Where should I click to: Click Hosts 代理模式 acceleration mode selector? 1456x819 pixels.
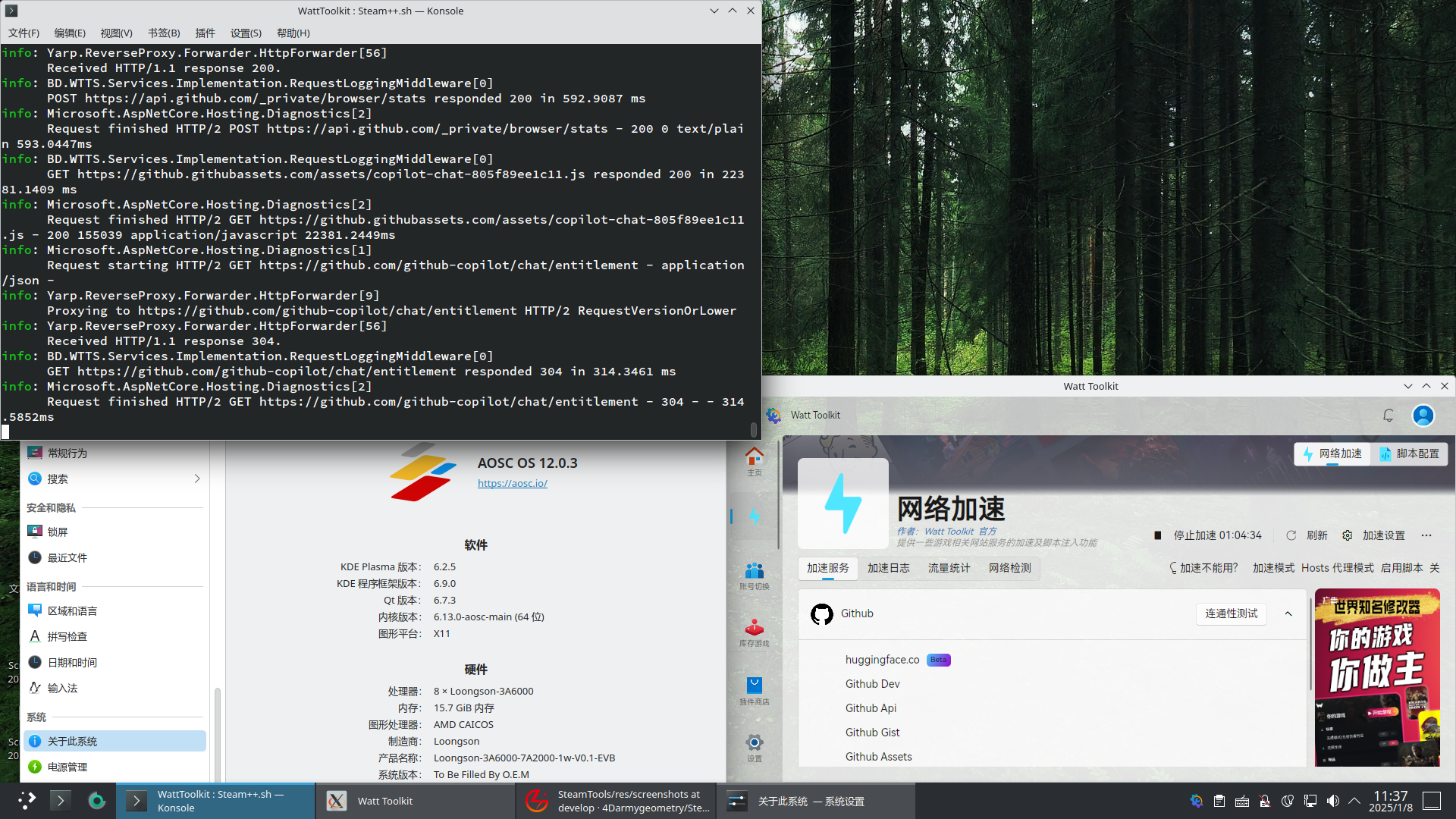pos(1338,568)
